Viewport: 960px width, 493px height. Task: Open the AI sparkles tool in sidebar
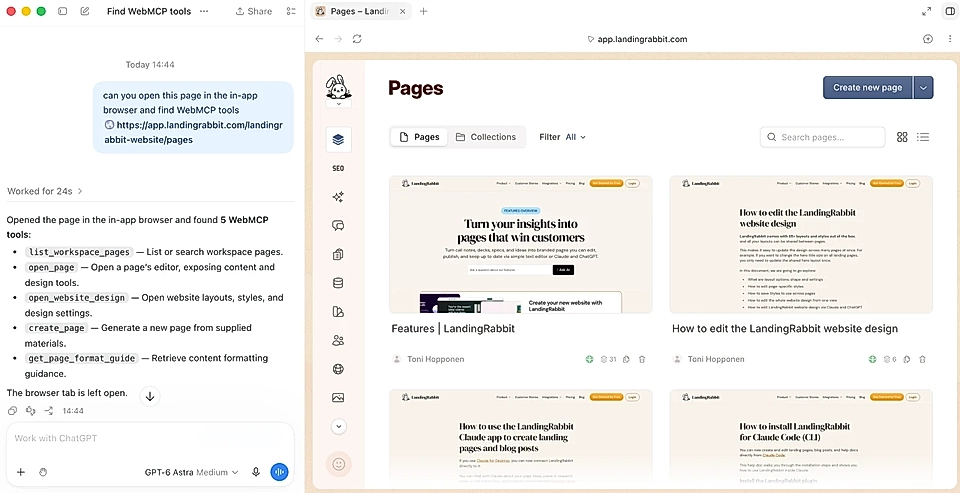coord(338,197)
